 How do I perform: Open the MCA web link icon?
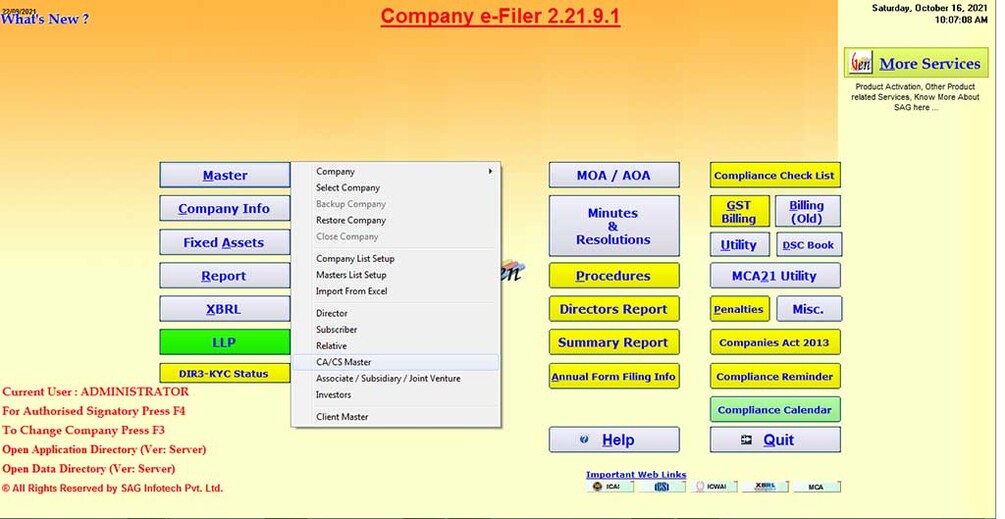[x=817, y=487]
